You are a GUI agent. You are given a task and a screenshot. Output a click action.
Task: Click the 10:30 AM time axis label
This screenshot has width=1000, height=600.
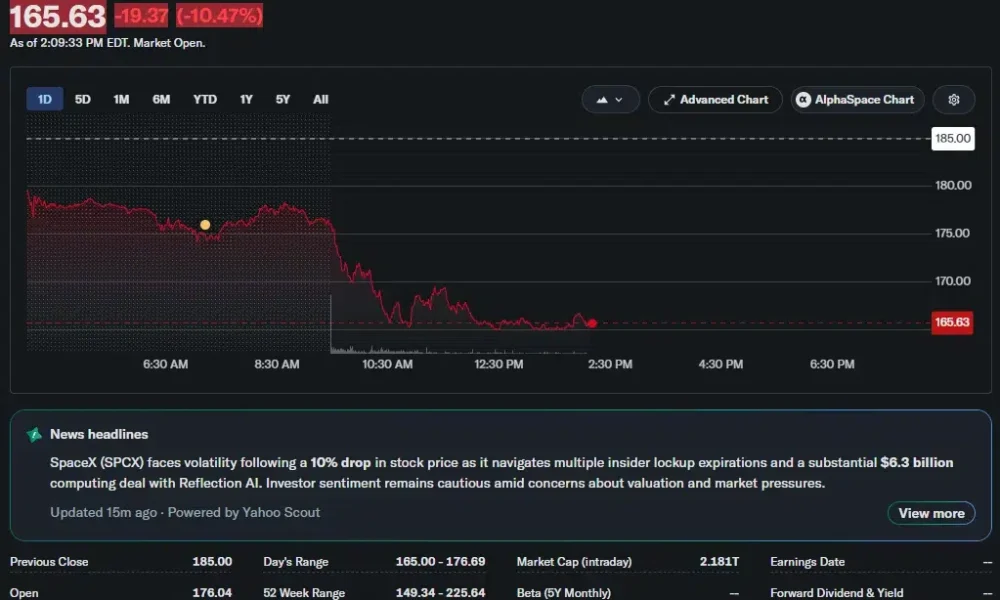tap(387, 364)
